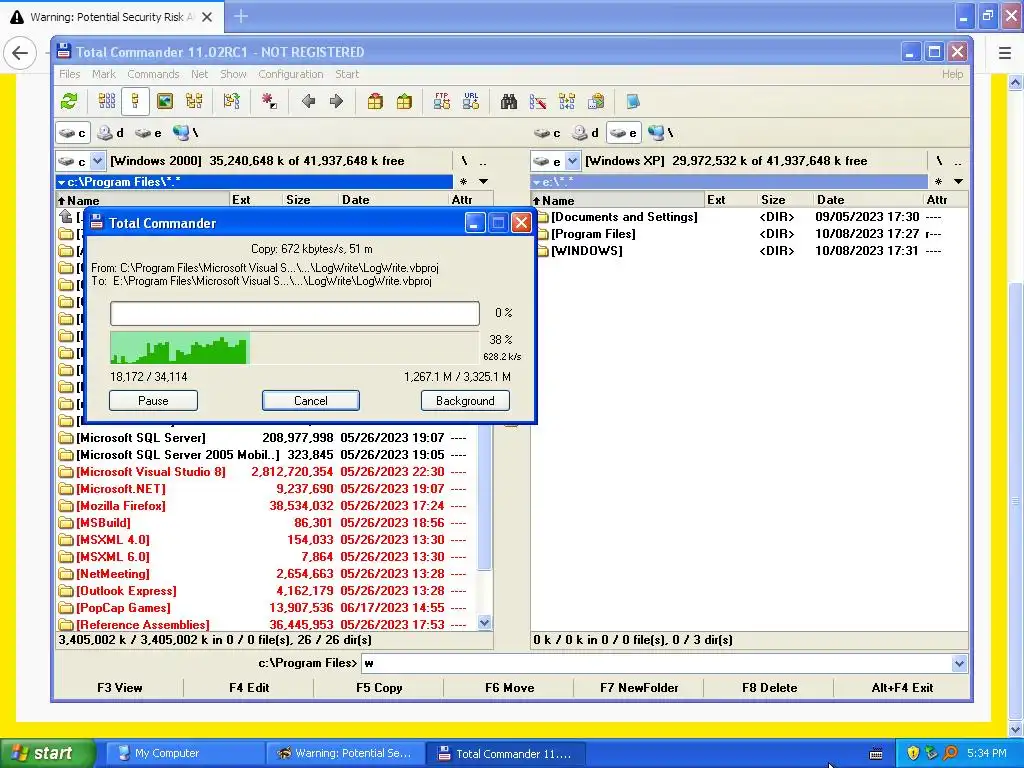Click left panel scrollbar down arrow

[x=484, y=623]
